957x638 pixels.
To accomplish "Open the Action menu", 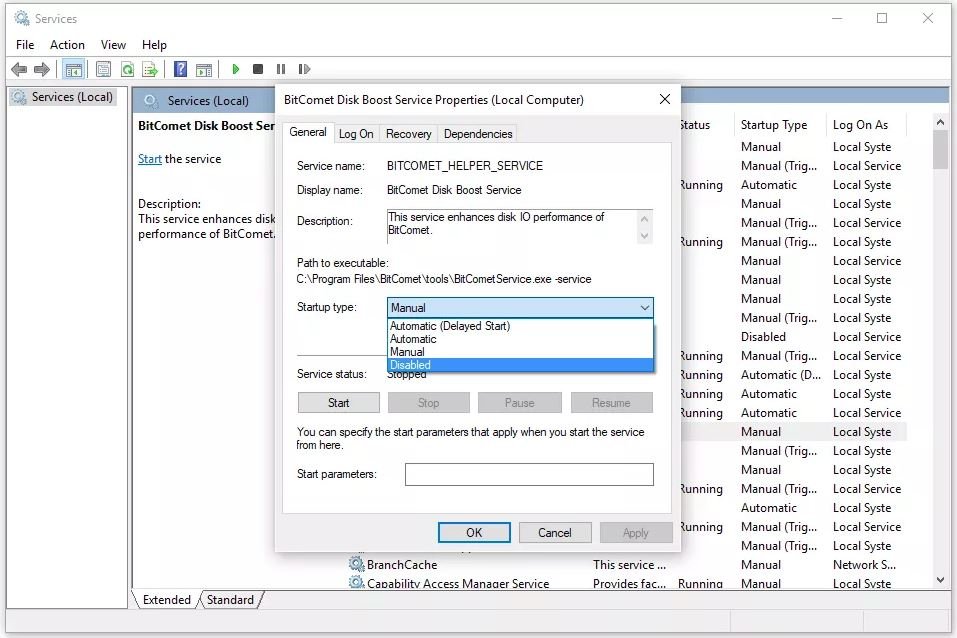I will 67,45.
